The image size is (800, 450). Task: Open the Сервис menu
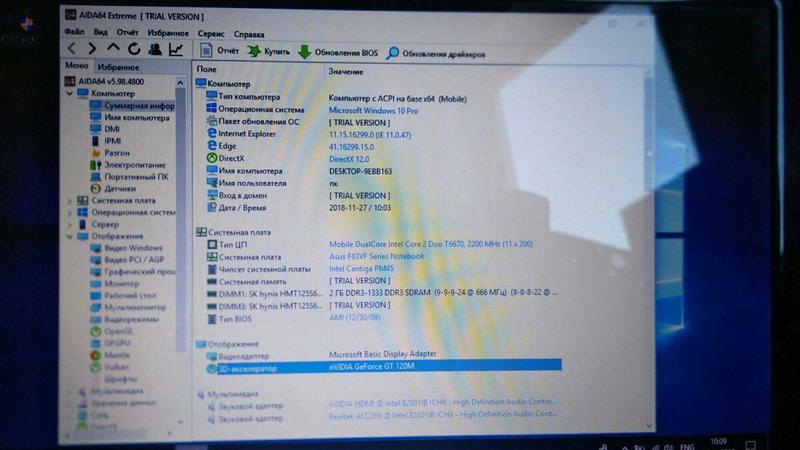pyautogui.click(x=211, y=34)
